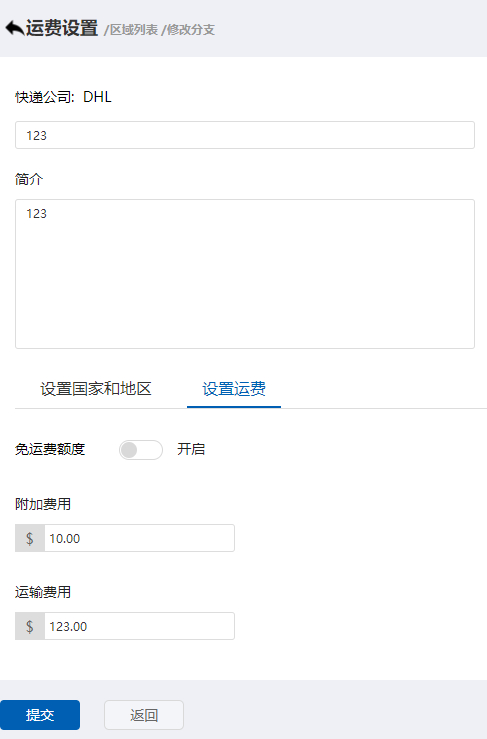The height and width of the screenshot is (739, 487).
Task: Focus the 运输费用 amount field showing 123.00
Action: (x=140, y=626)
